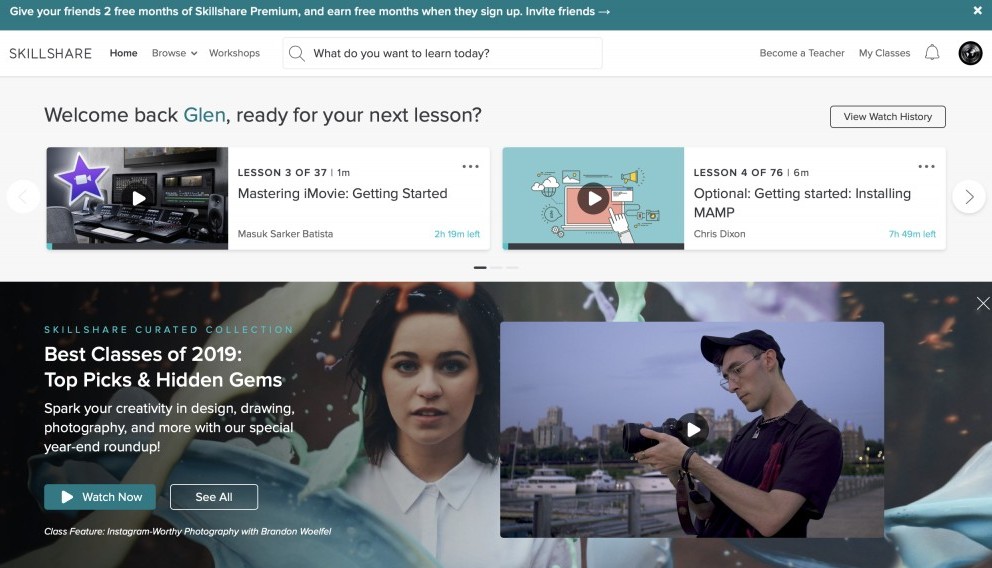Viewport: 992px width, 568px height.
Task: Click the Watch Now button
Action: 100,497
